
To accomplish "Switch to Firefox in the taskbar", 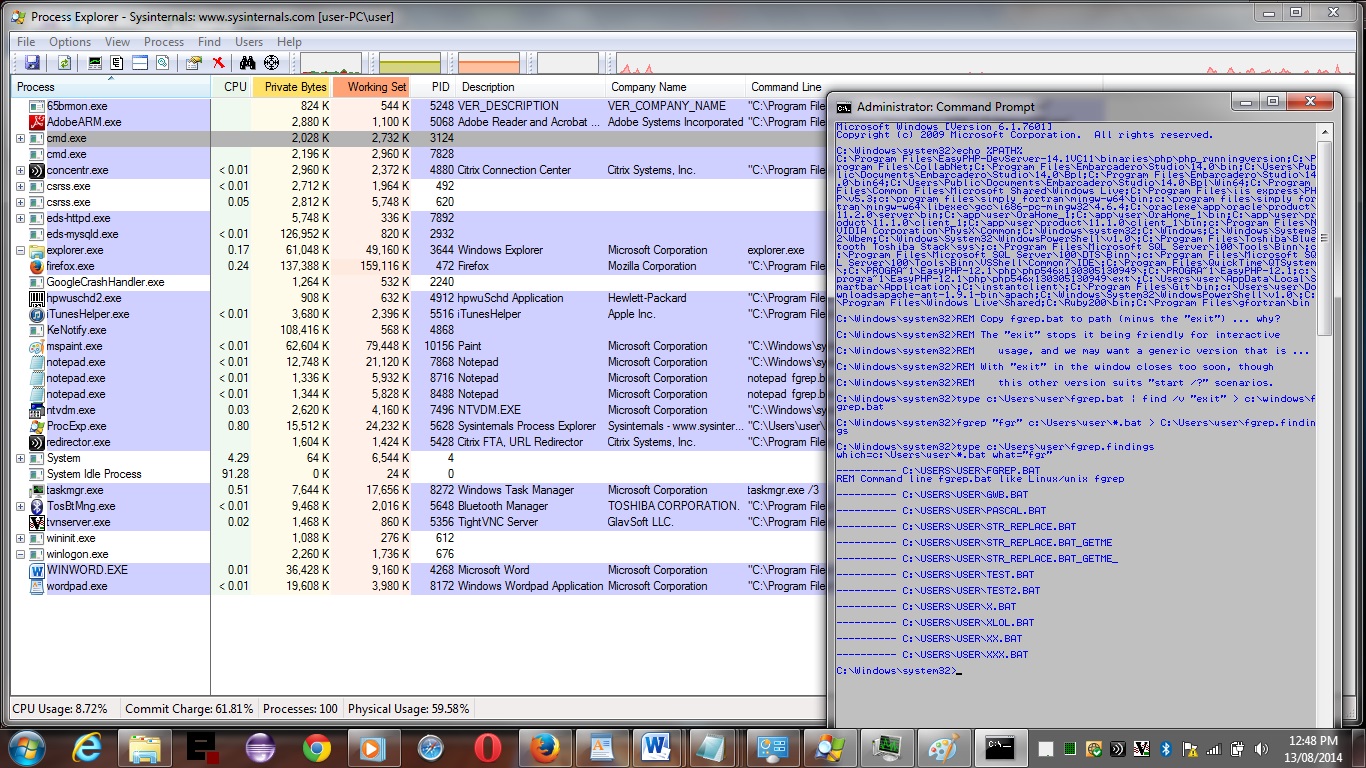I will coord(545,748).
